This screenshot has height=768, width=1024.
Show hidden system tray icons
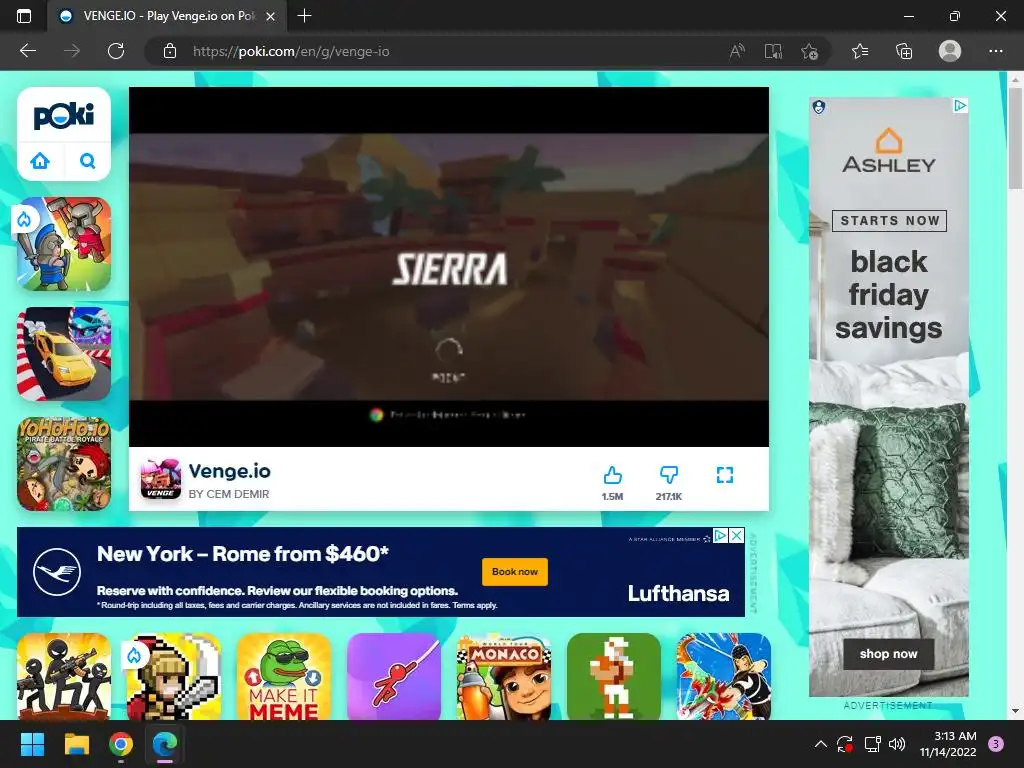click(821, 744)
